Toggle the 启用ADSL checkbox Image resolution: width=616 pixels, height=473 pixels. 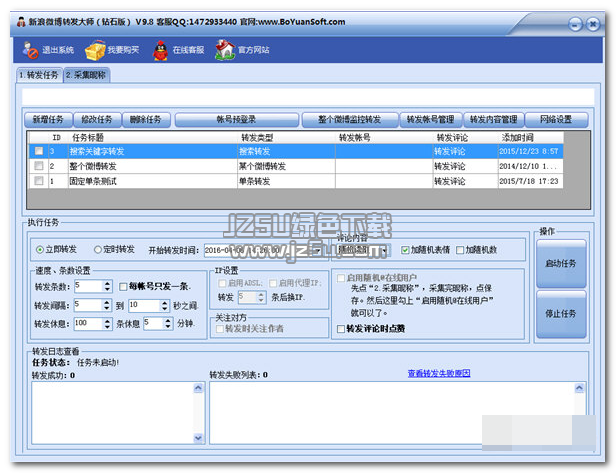(222, 283)
